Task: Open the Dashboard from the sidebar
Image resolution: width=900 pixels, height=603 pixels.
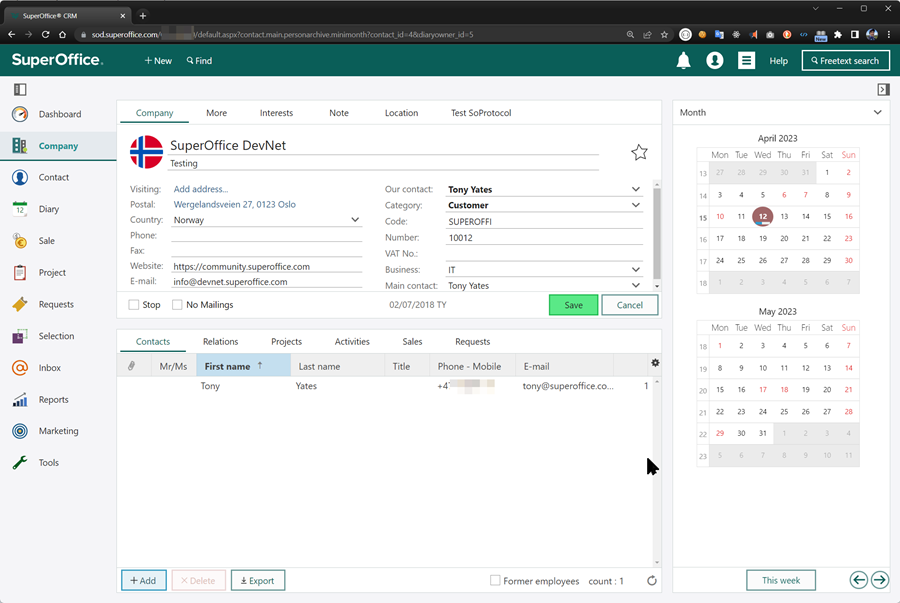Action: click(x=59, y=114)
